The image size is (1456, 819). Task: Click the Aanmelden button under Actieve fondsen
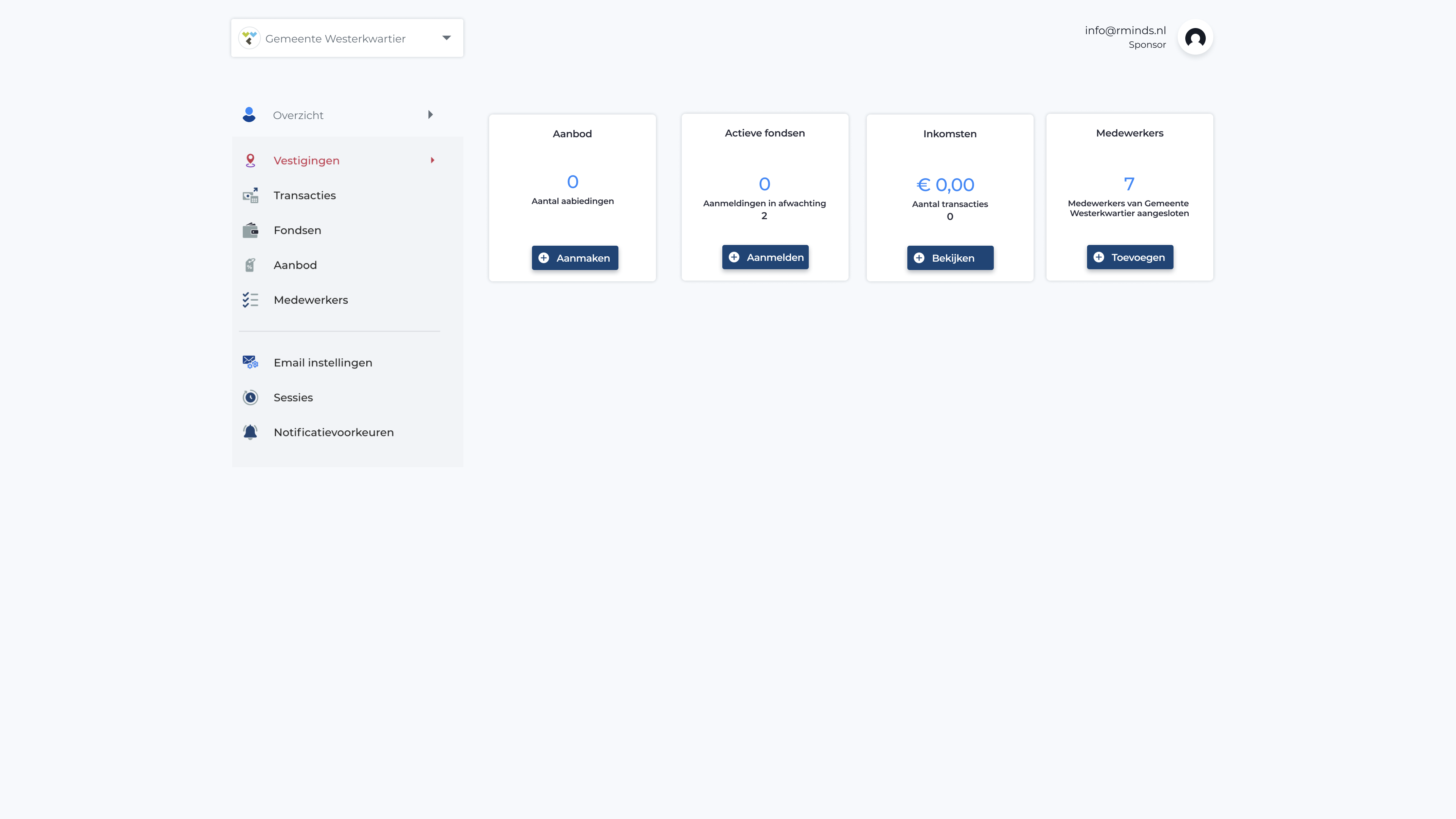click(765, 257)
